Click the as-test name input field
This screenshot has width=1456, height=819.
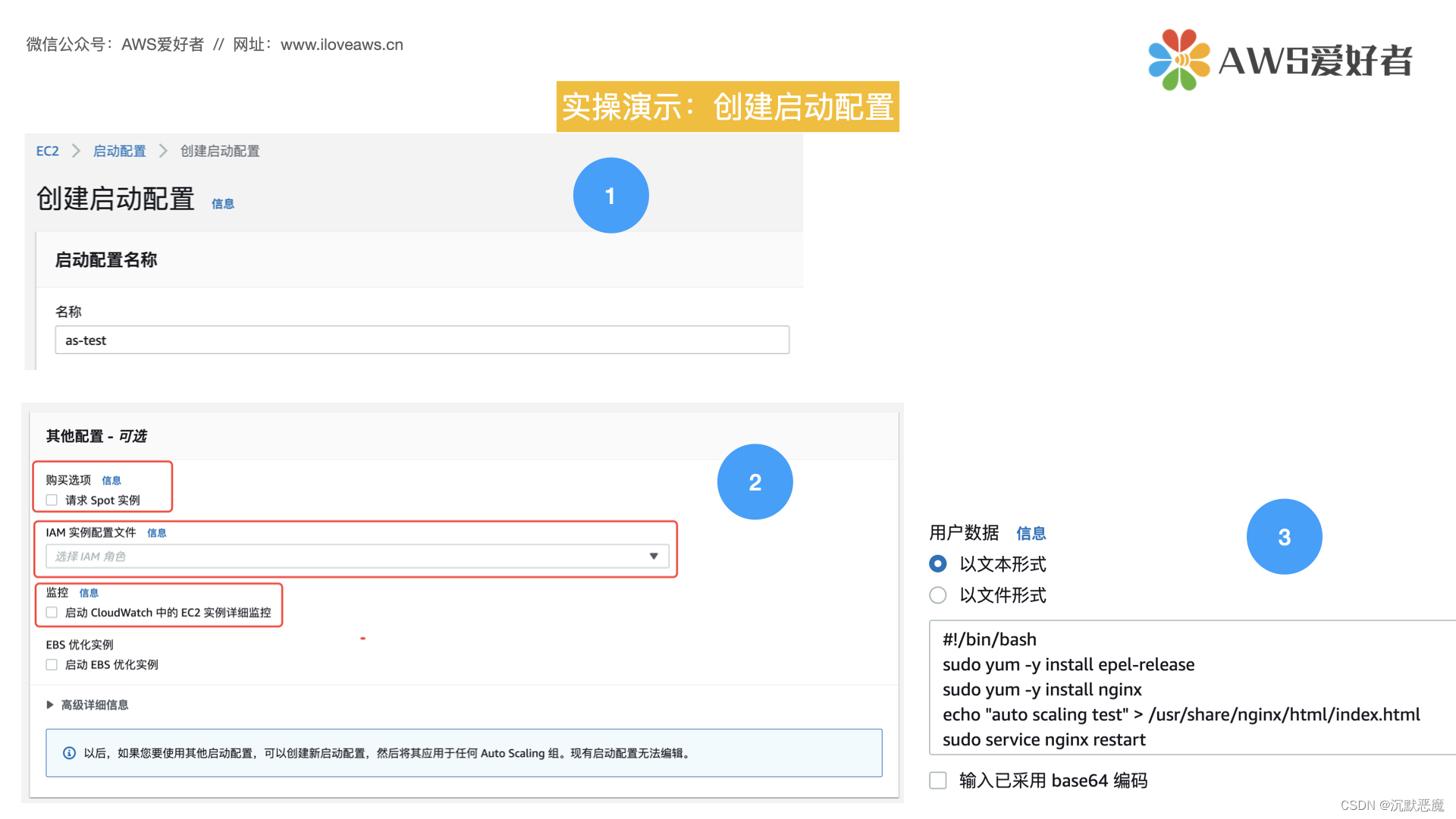422,340
